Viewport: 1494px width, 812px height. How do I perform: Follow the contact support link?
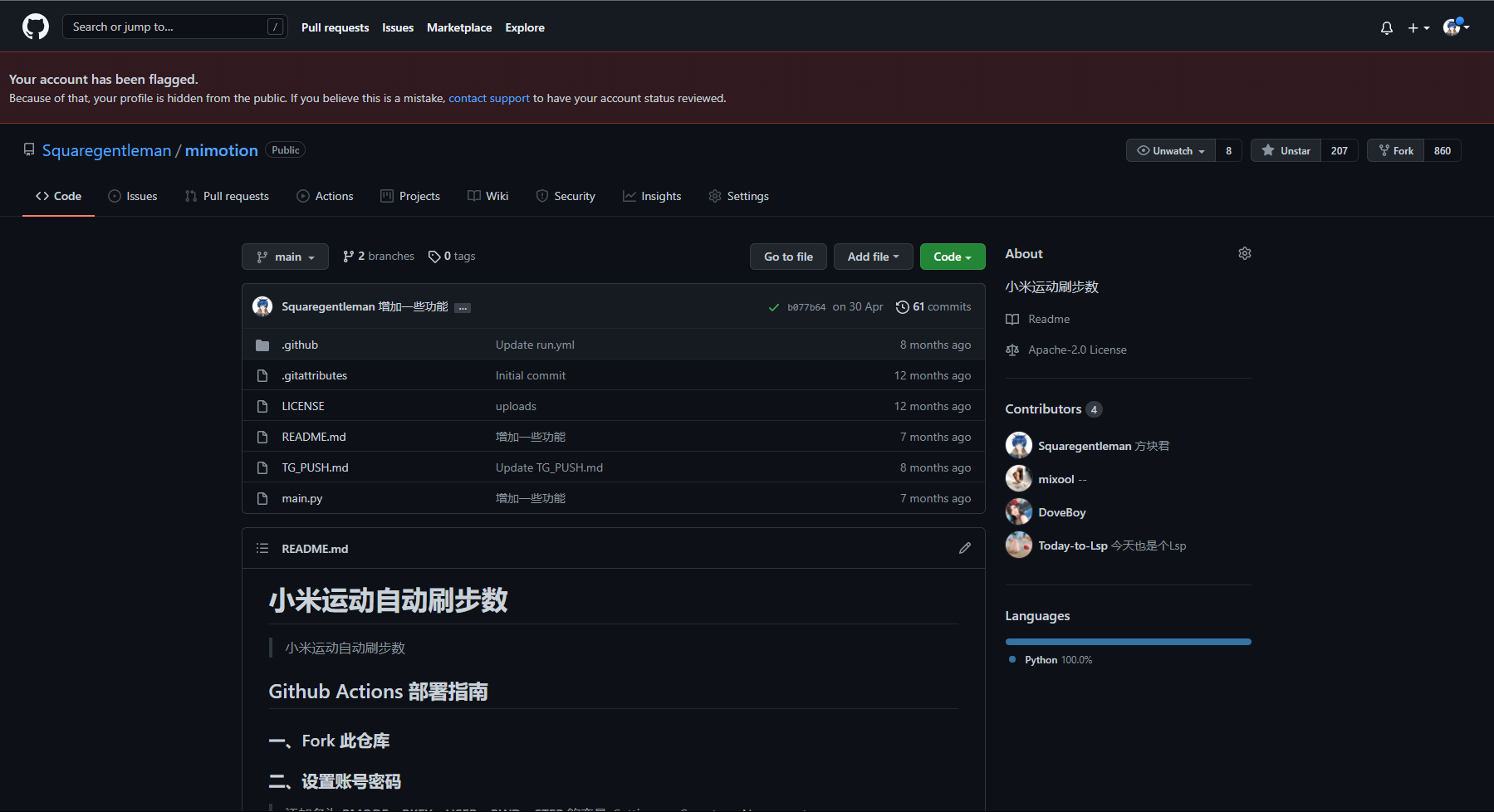[x=489, y=98]
